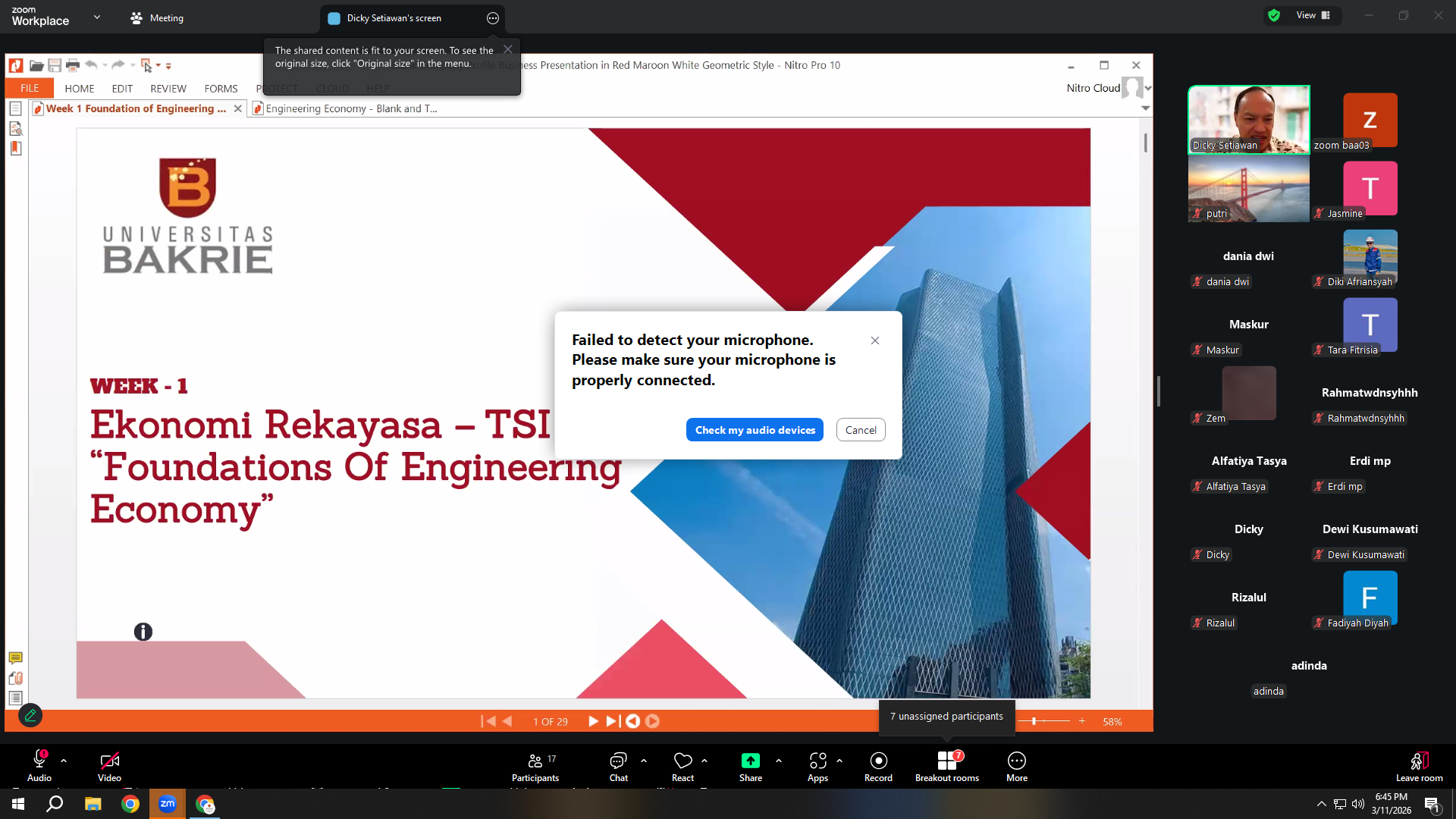Screen dimensions: 1456x819
Task: Open the Participants panel
Action: tap(535, 766)
